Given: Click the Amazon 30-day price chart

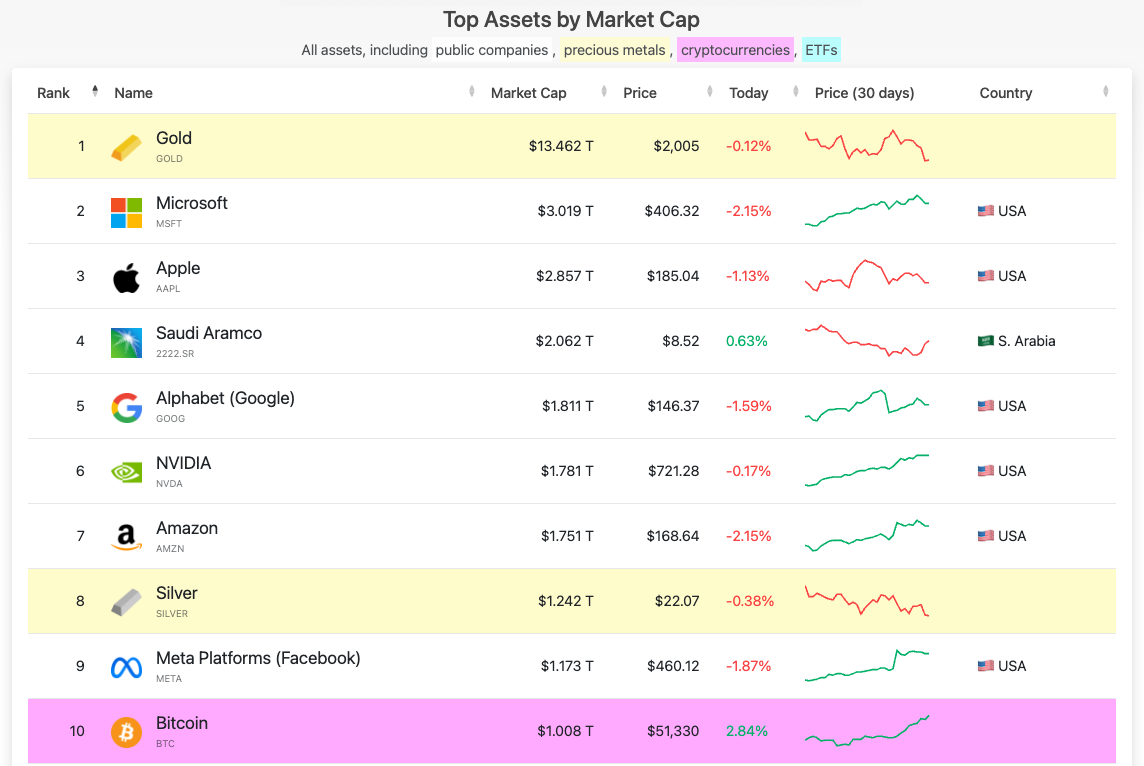Looking at the screenshot, I should [867, 535].
